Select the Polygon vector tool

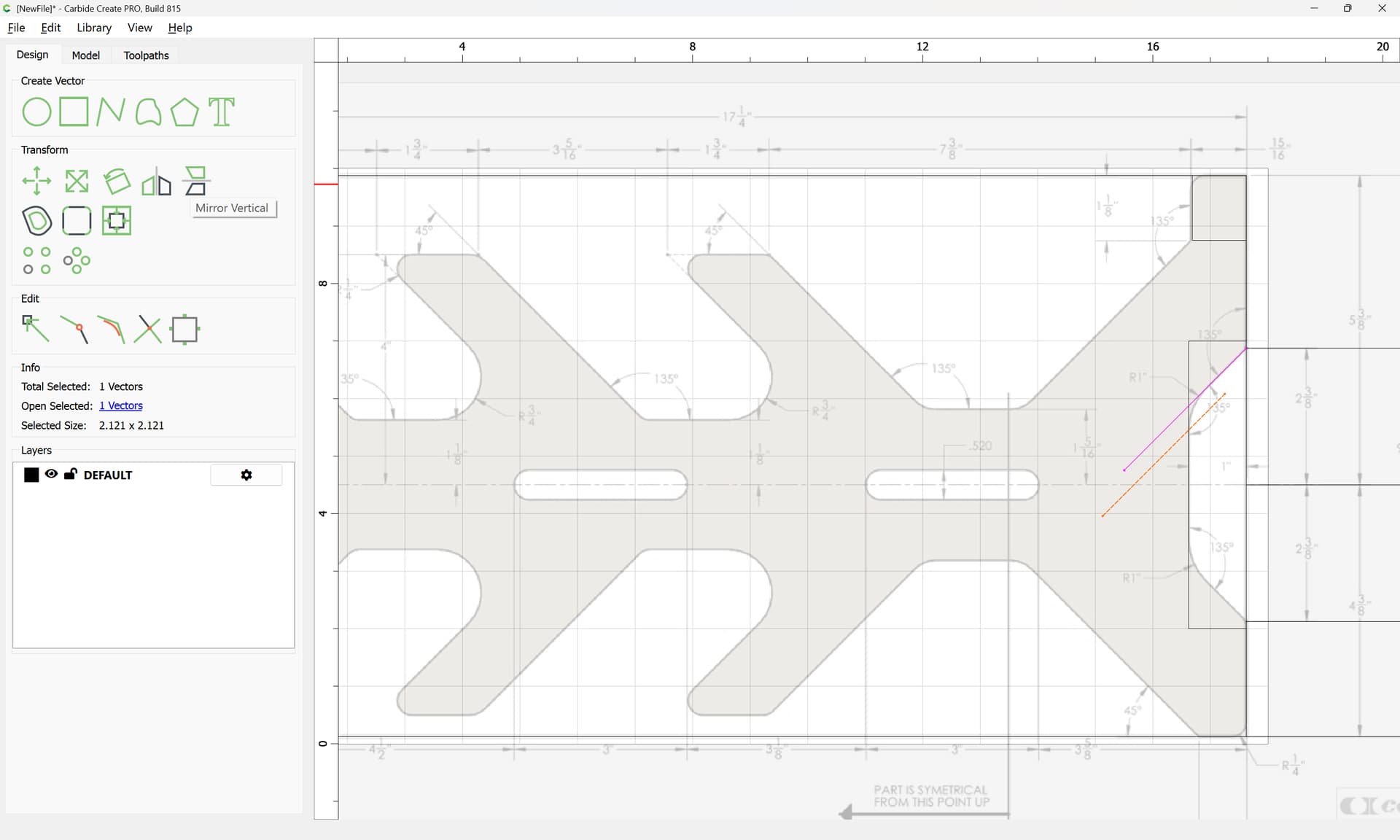tap(184, 112)
